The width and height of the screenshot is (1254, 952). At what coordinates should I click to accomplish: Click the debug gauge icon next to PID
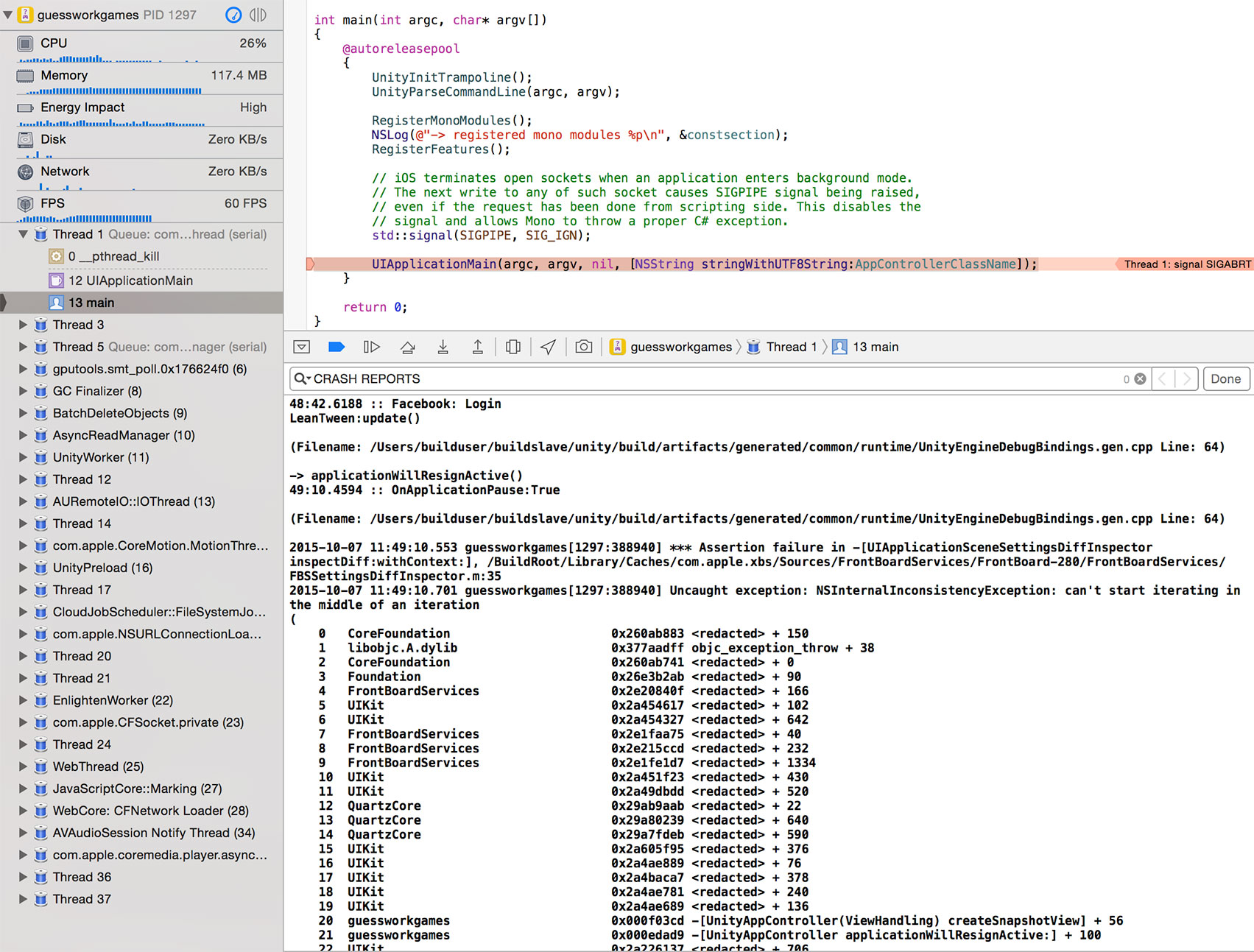(x=233, y=15)
